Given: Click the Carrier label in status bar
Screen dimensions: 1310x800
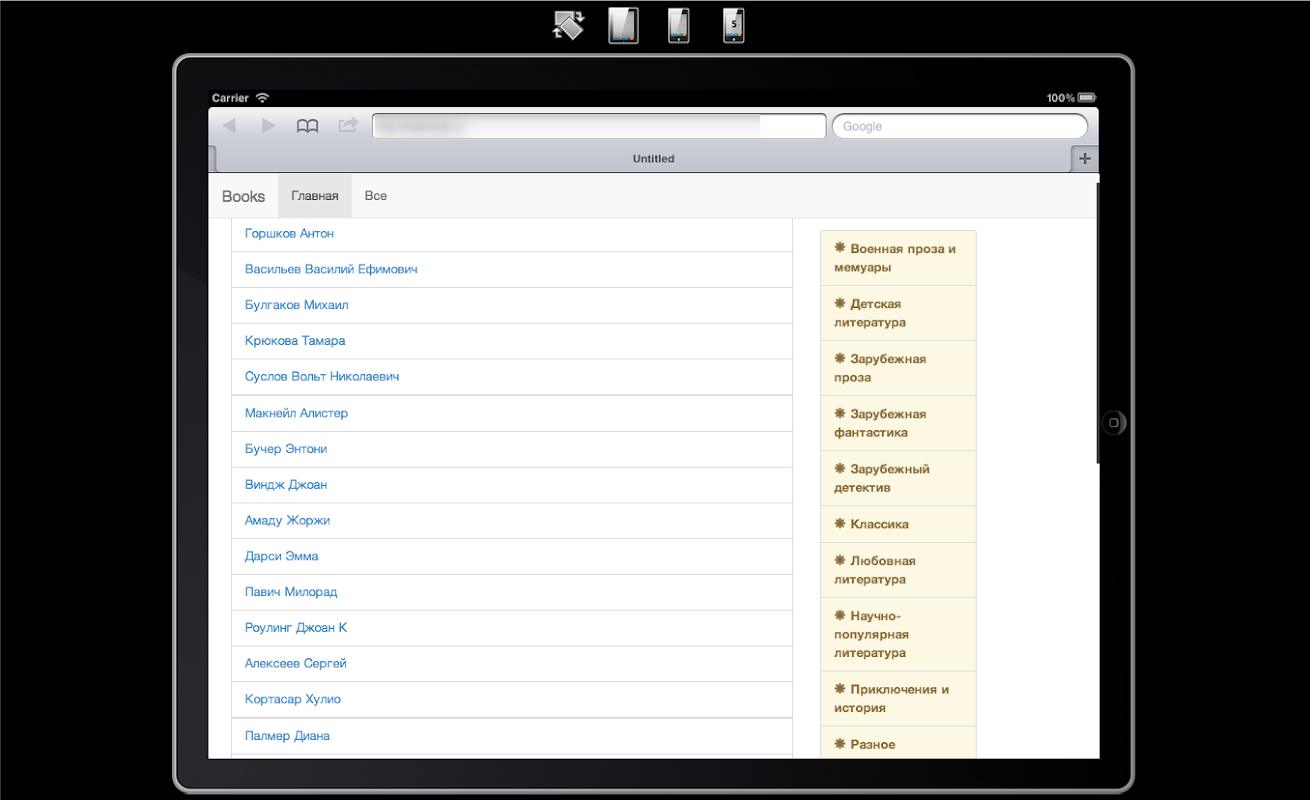Looking at the screenshot, I should pyautogui.click(x=230, y=98).
